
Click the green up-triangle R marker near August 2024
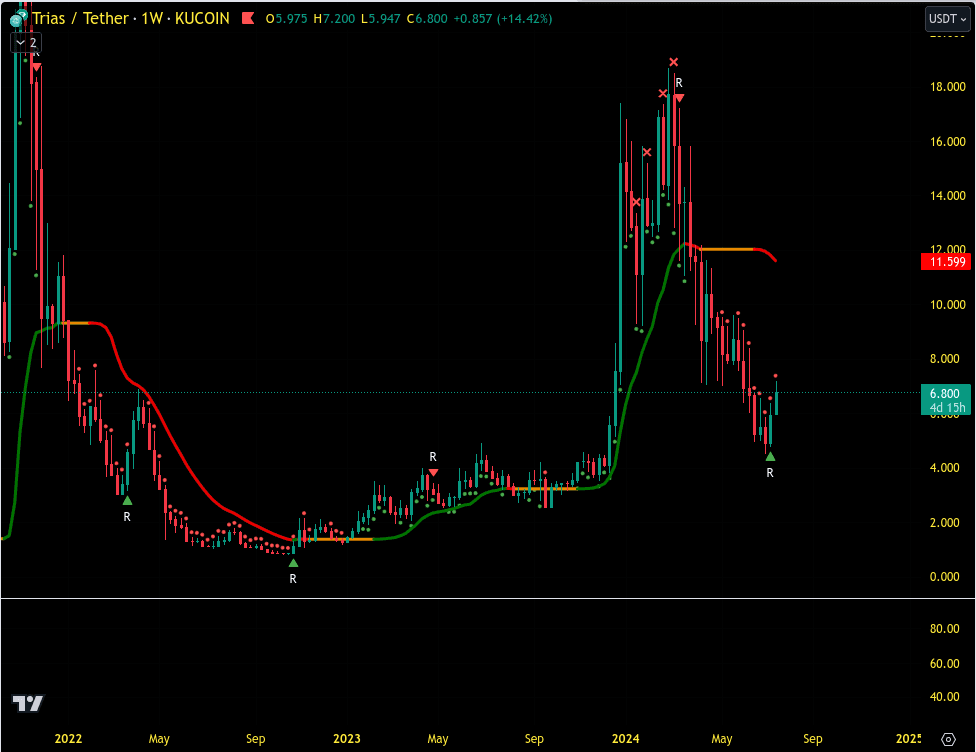770,457
